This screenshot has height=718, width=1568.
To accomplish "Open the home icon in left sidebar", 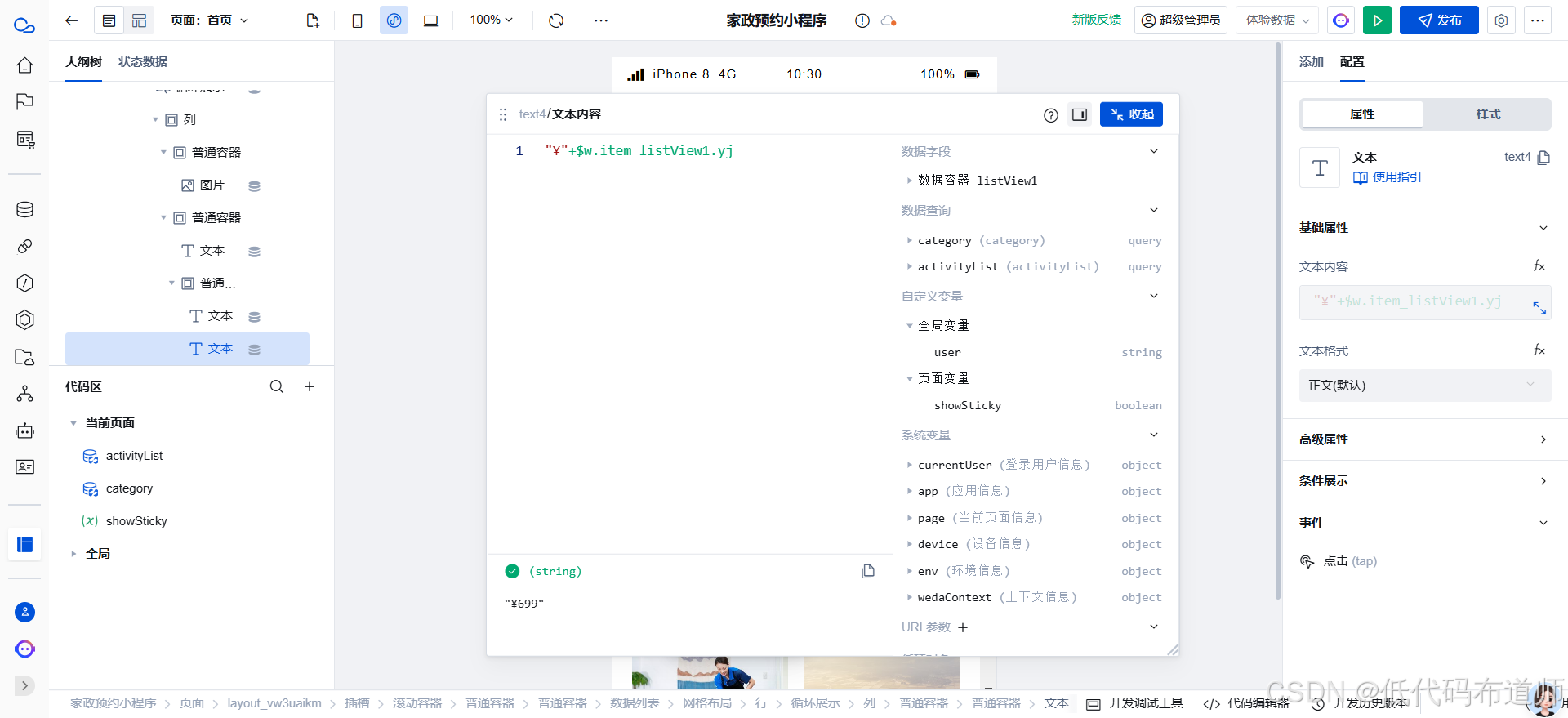I will point(25,65).
